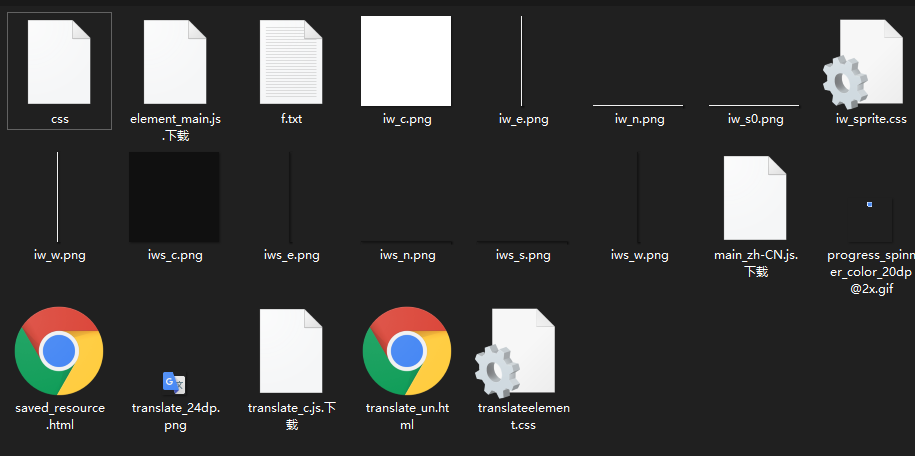Screen dimensions: 915x456
Task: Select the f.txt text document
Action: coord(291,62)
